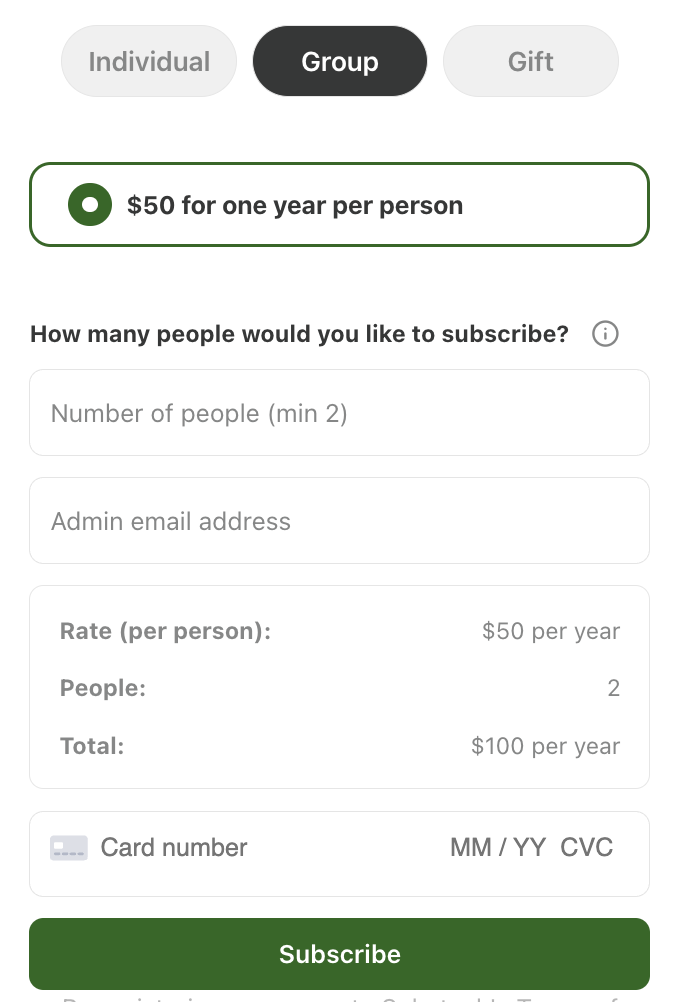Select the Group subscription tab
Image resolution: width=680 pixels, height=1002 pixels.
[x=339, y=61]
